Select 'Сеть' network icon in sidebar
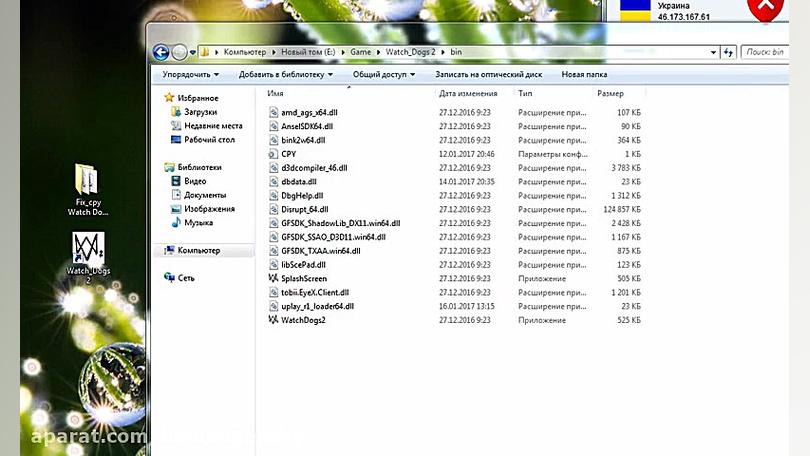This screenshot has height=456, width=810. (169, 277)
